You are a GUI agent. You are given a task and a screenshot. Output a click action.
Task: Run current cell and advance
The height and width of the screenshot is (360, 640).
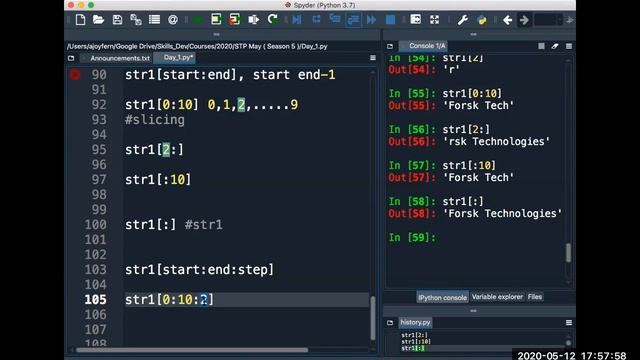(235, 19)
